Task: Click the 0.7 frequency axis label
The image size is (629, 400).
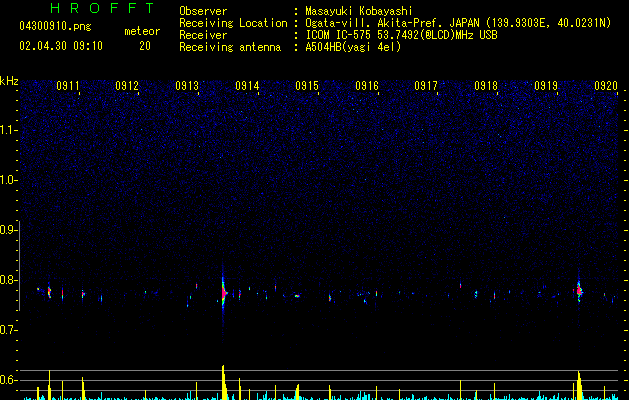Action: pos(9,330)
